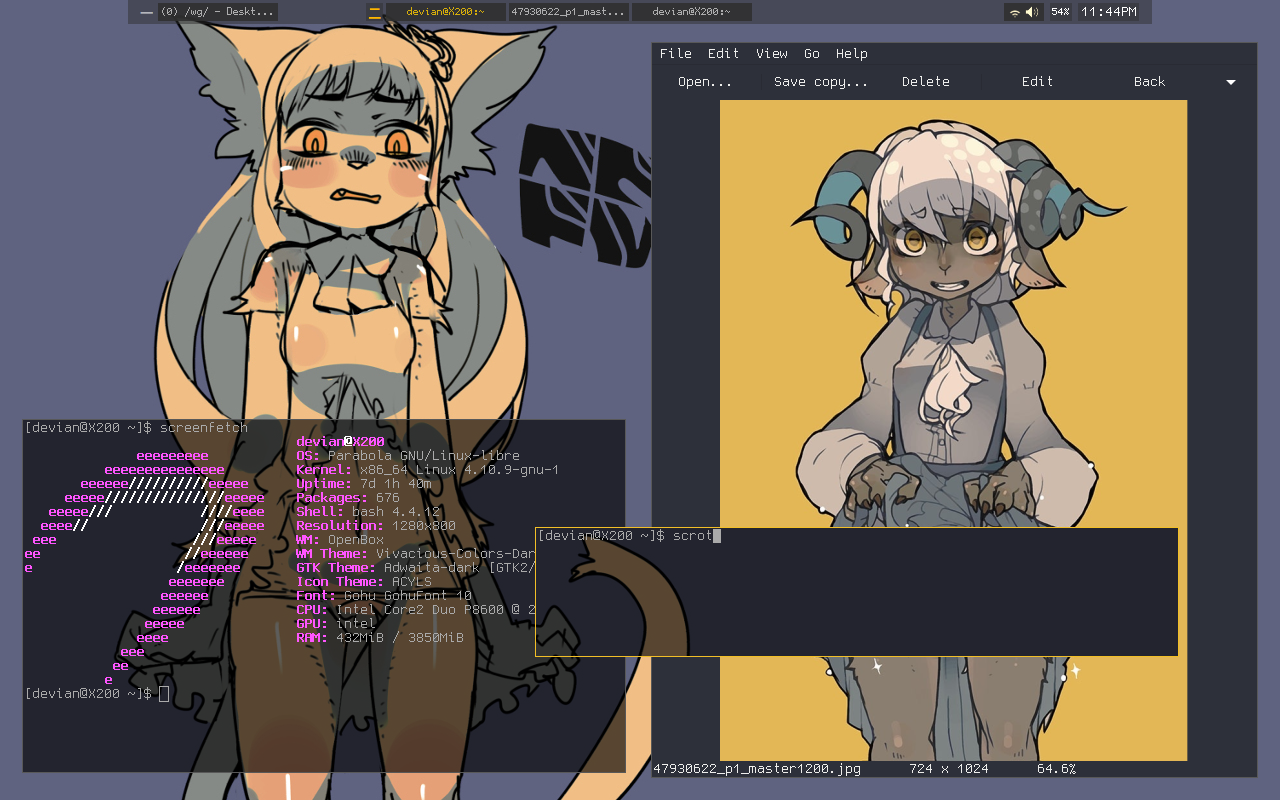This screenshot has height=800, width=1280.
Task: Click the GPU: intel line
Action: click(x=336, y=624)
